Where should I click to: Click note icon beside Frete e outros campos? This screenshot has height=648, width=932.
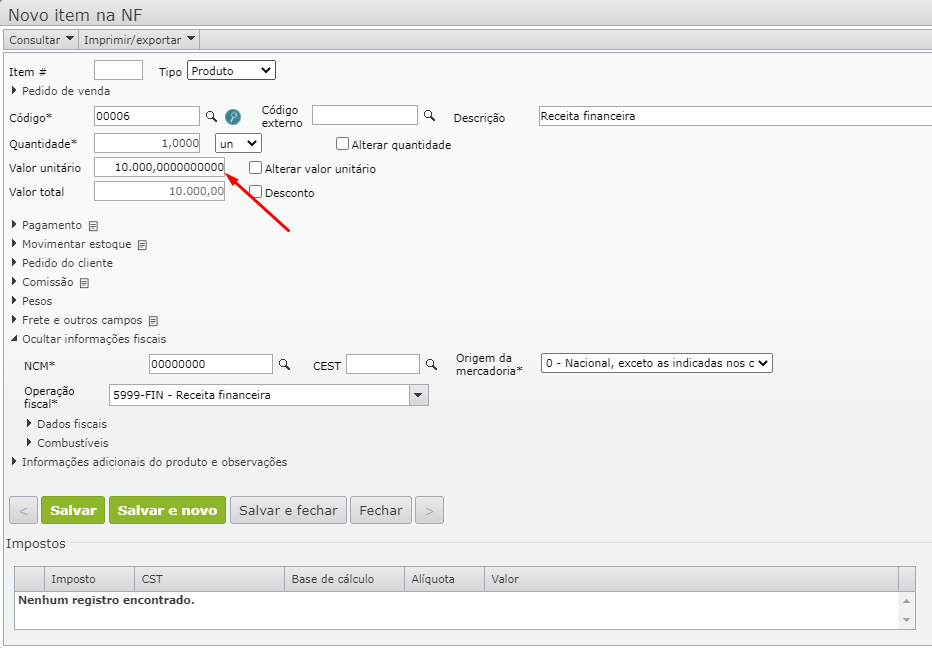(153, 321)
